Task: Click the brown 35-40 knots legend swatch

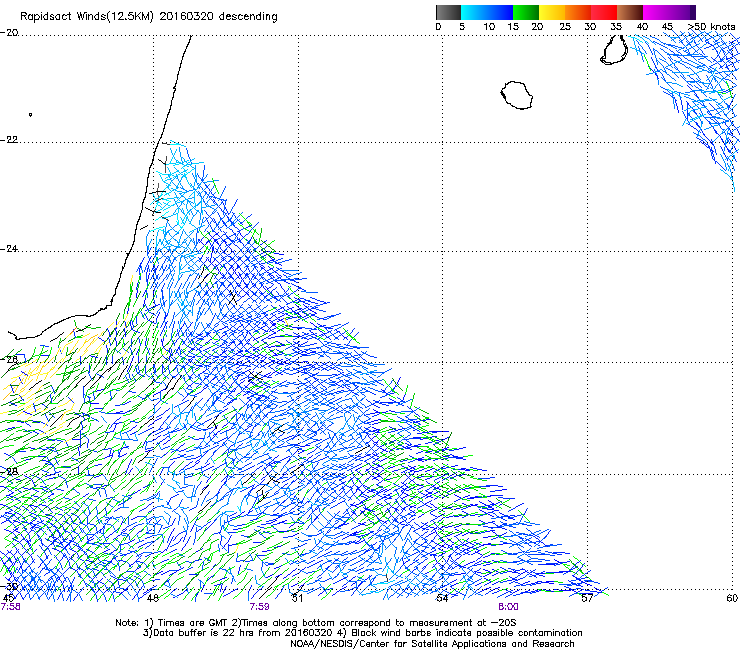Action: tap(630, 12)
